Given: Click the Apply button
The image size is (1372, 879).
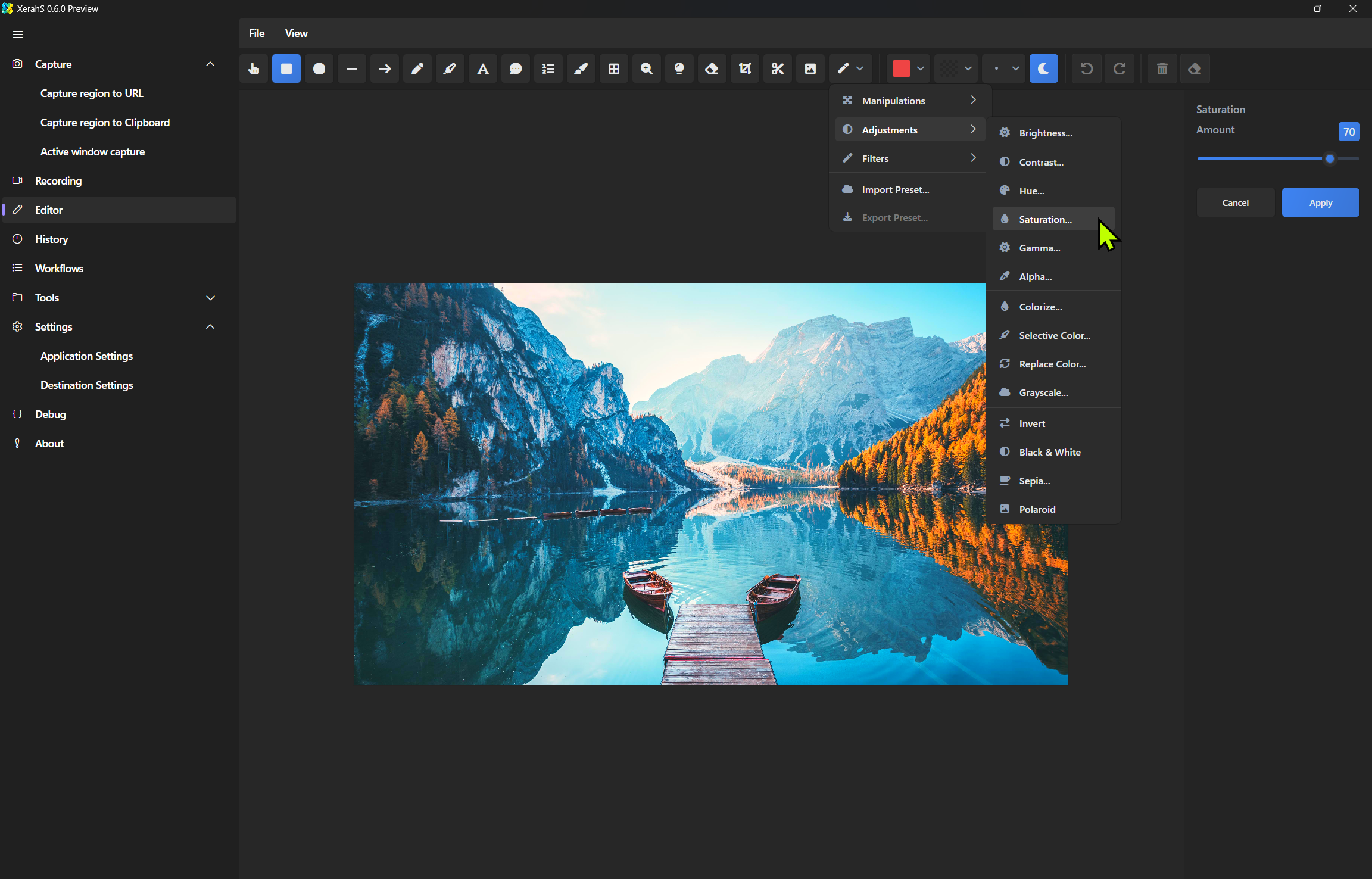Looking at the screenshot, I should [x=1320, y=202].
